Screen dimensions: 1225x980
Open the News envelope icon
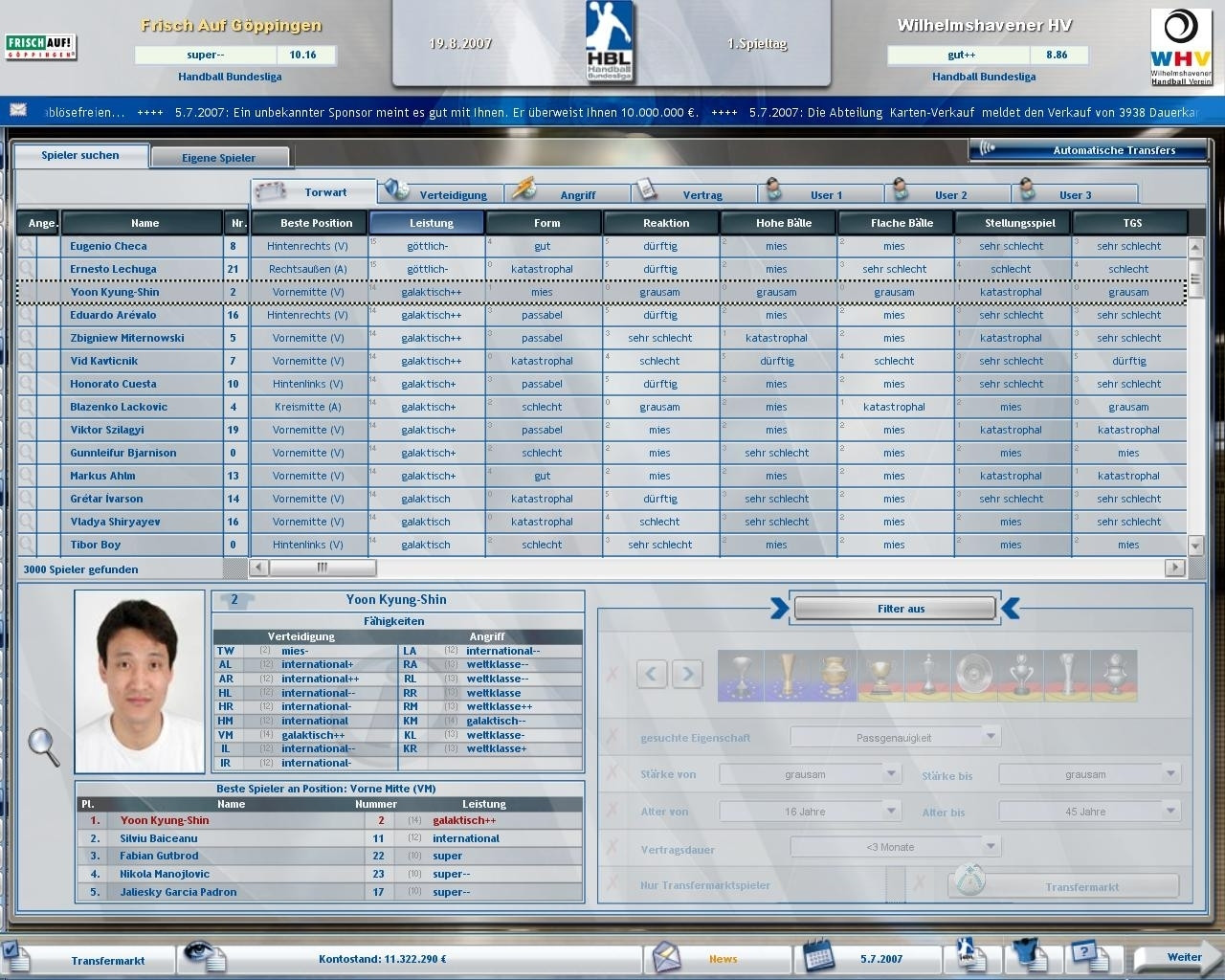[667, 956]
